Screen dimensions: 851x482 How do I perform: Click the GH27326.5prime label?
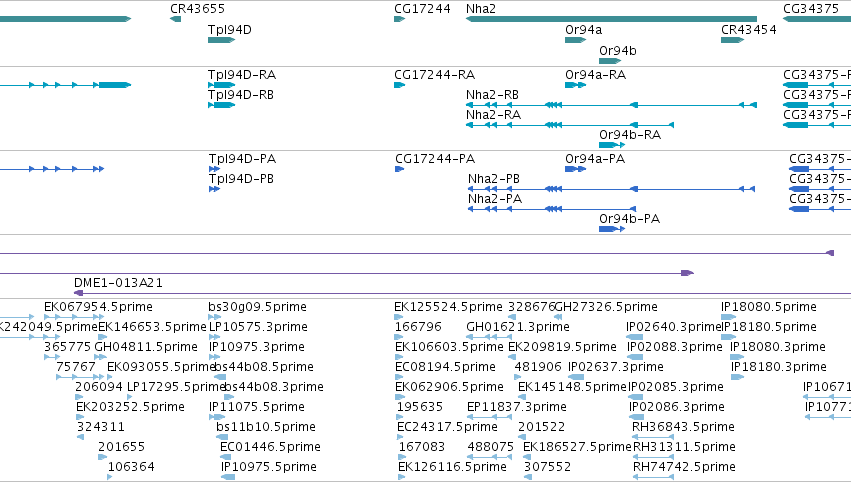coord(606,307)
